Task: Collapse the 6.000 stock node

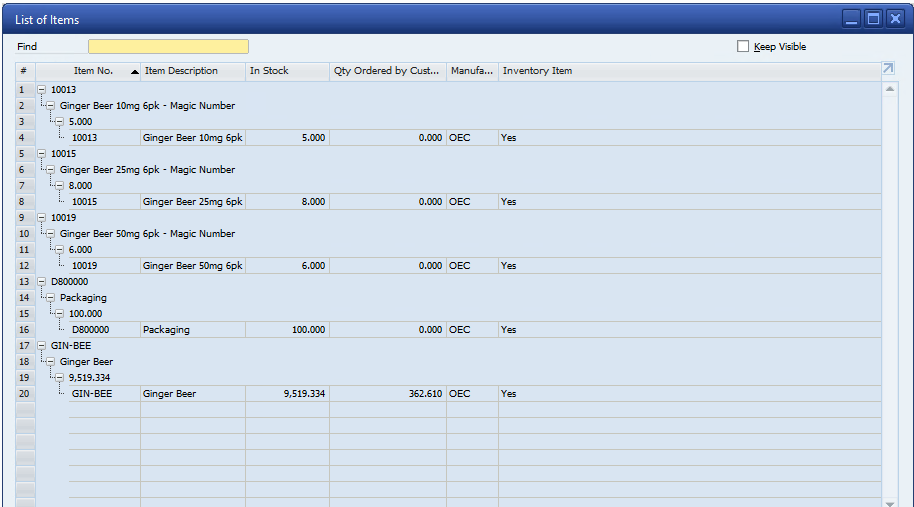Action: pos(59,250)
